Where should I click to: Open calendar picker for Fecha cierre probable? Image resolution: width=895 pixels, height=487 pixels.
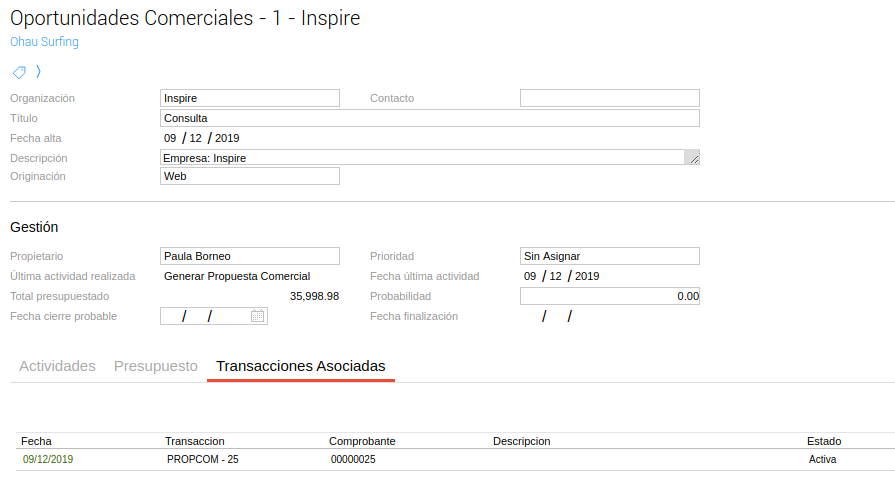(258, 316)
